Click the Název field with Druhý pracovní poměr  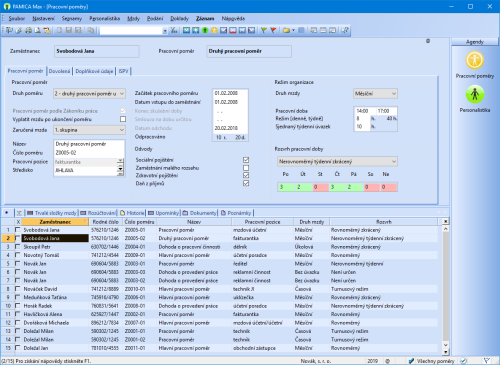coord(89,144)
